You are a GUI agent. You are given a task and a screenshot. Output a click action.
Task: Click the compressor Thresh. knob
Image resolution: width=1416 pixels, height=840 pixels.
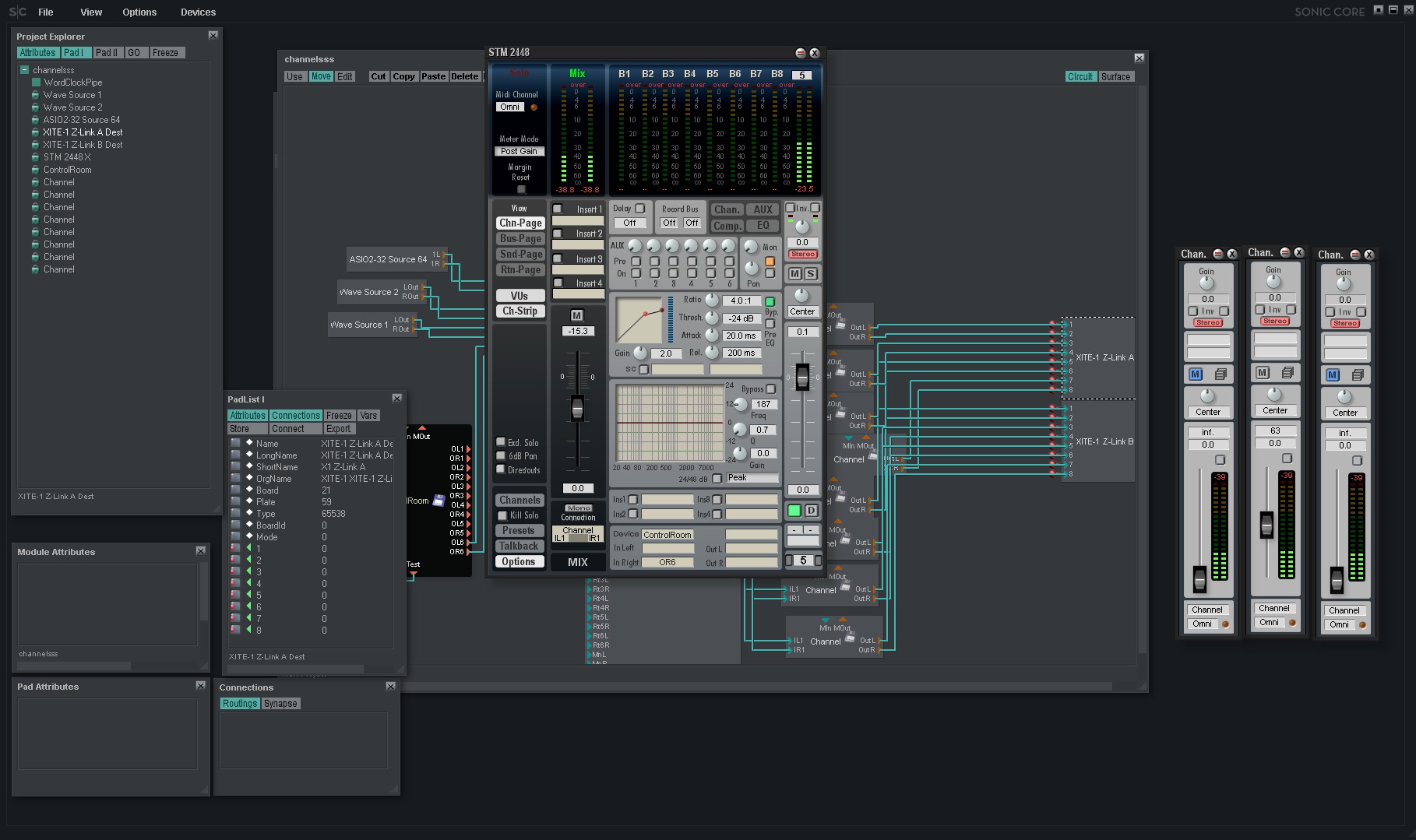[x=712, y=318]
